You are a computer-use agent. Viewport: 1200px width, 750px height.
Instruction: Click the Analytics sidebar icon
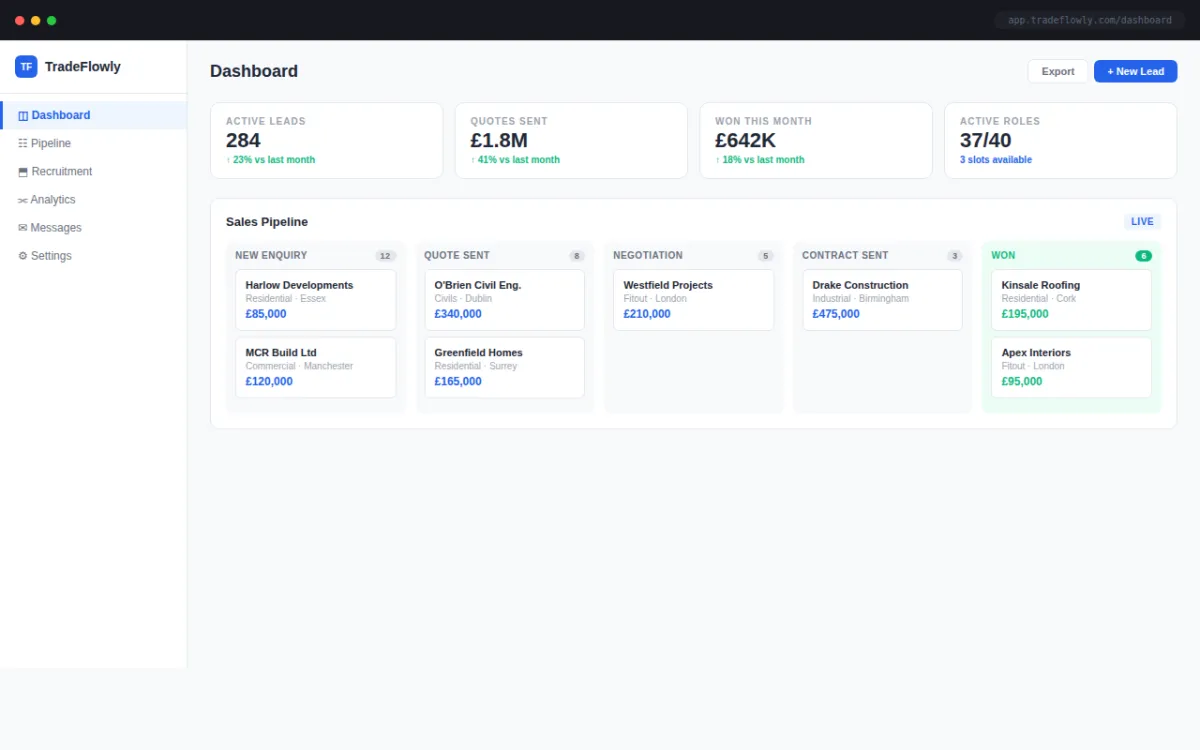click(x=23, y=200)
